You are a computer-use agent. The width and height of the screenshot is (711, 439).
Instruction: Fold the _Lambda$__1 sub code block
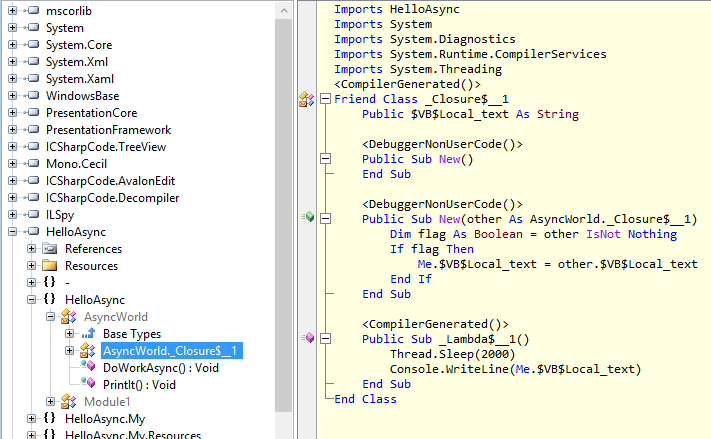(325, 338)
